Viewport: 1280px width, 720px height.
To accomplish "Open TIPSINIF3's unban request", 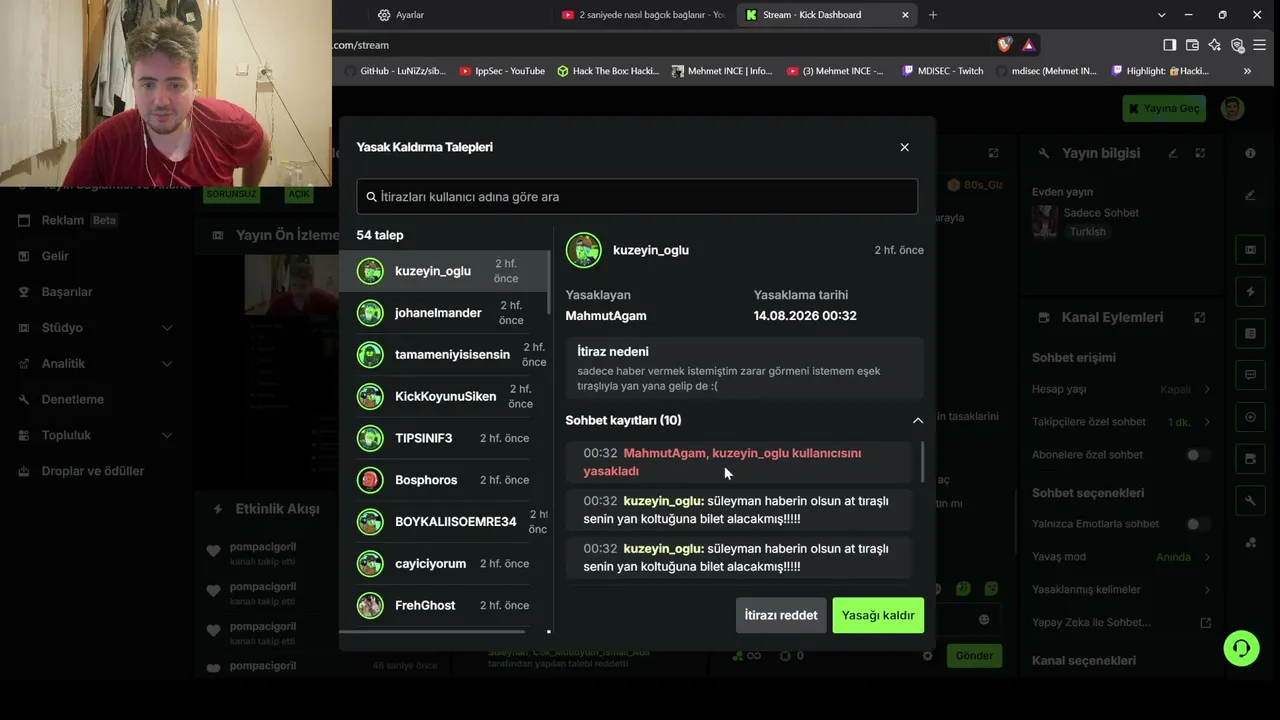I will pyautogui.click(x=444, y=438).
